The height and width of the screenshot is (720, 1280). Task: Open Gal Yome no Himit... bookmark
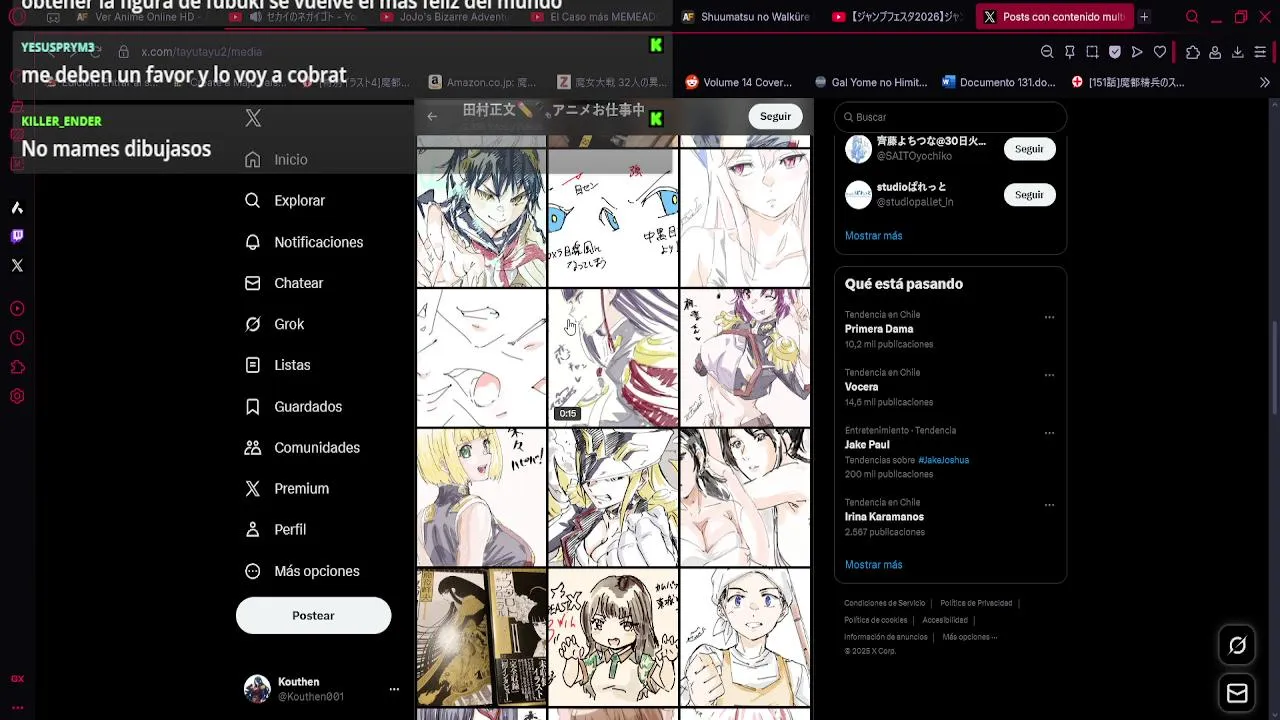click(x=871, y=83)
